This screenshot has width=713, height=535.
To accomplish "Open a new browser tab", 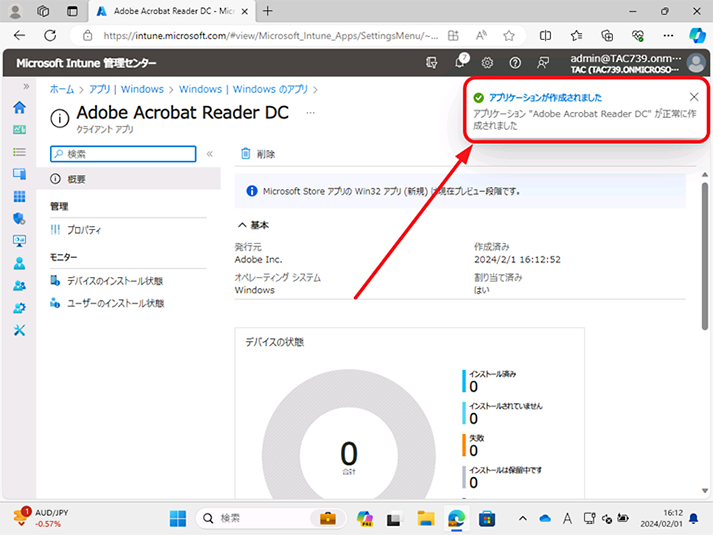I will [x=268, y=11].
